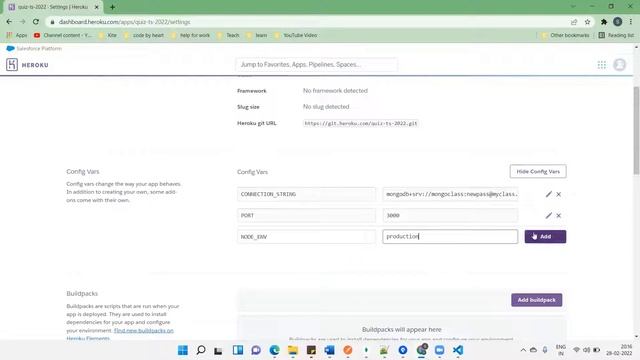Open Task View on the taskbar
Viewport: 640px width, 360px height.
[218, 350]
